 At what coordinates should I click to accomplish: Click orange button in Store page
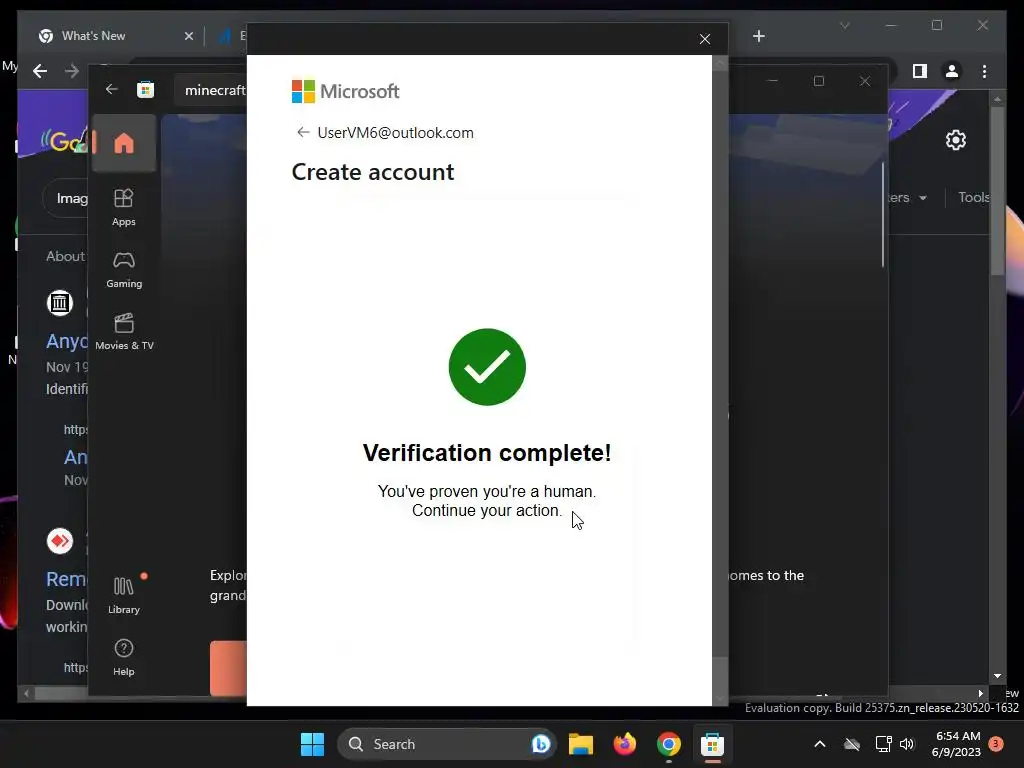click(228, 668)
